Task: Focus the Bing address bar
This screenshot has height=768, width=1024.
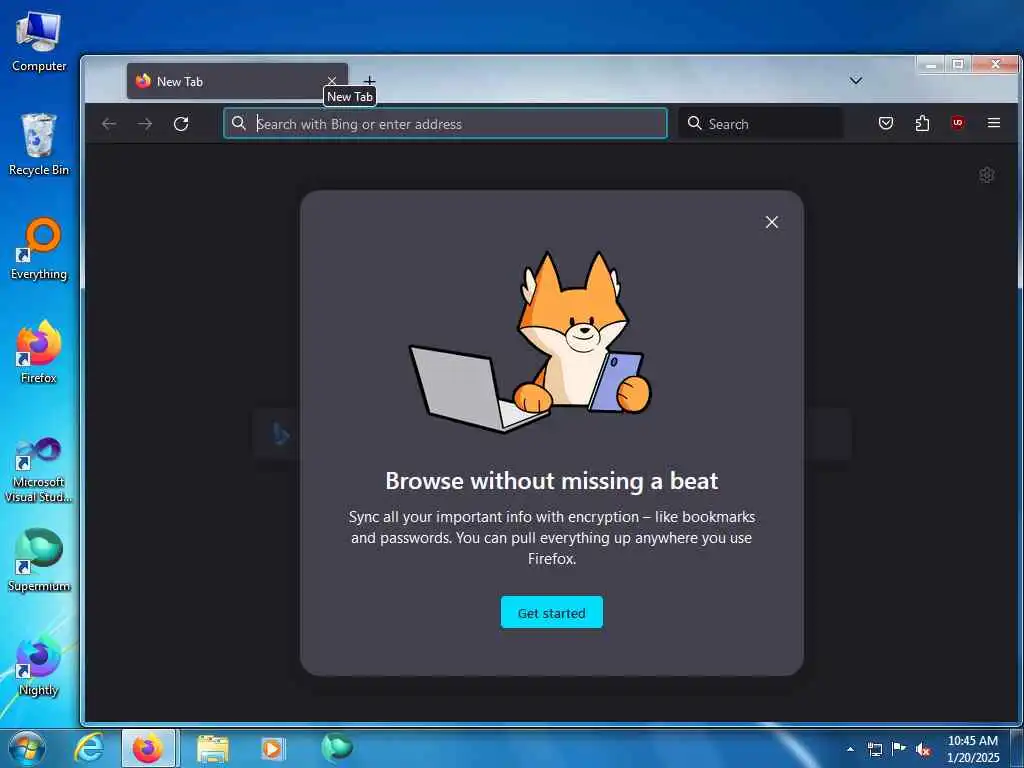Action: (x=445, y=123)
